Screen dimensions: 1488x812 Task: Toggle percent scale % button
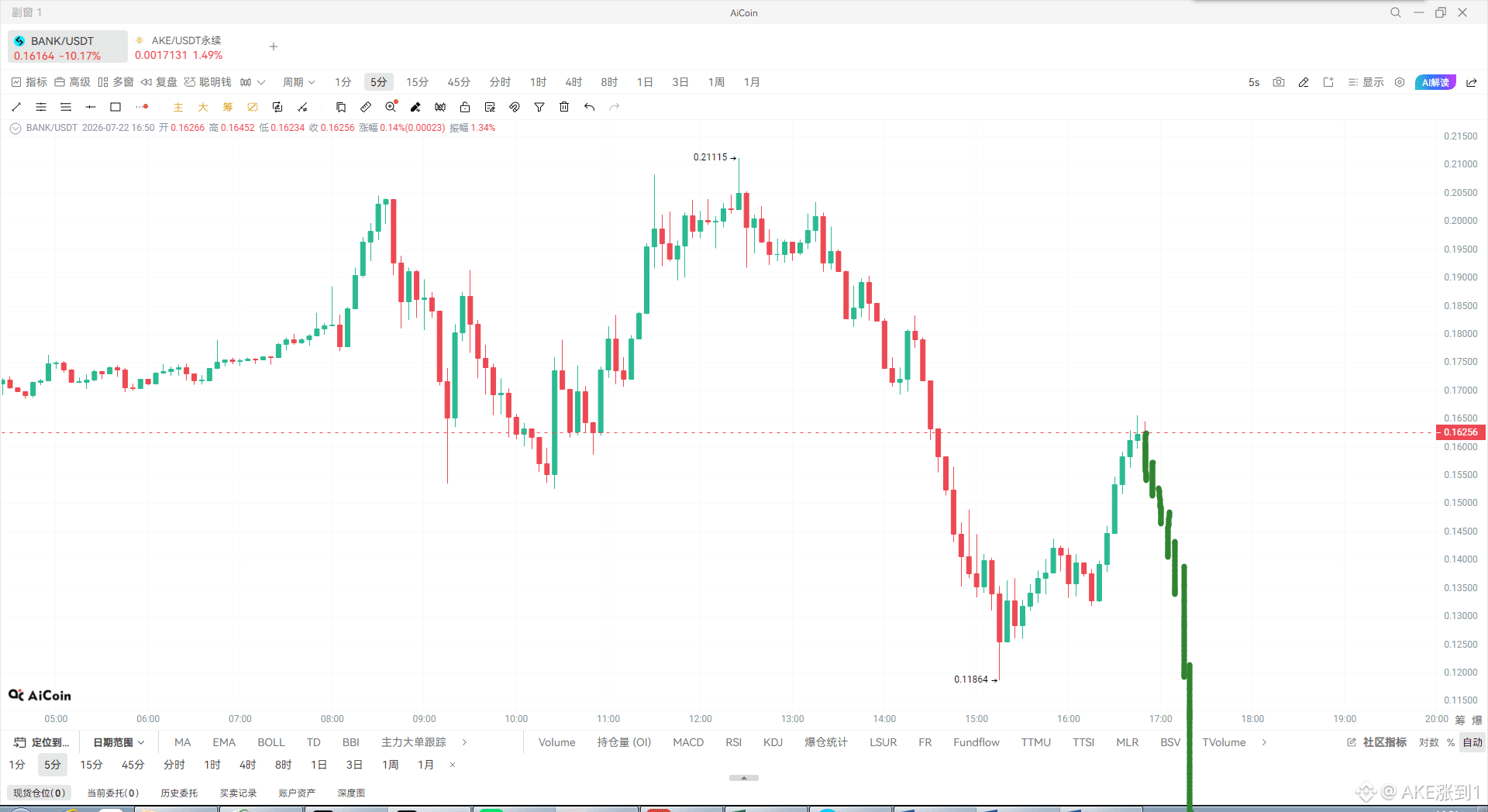[1451, 742]
